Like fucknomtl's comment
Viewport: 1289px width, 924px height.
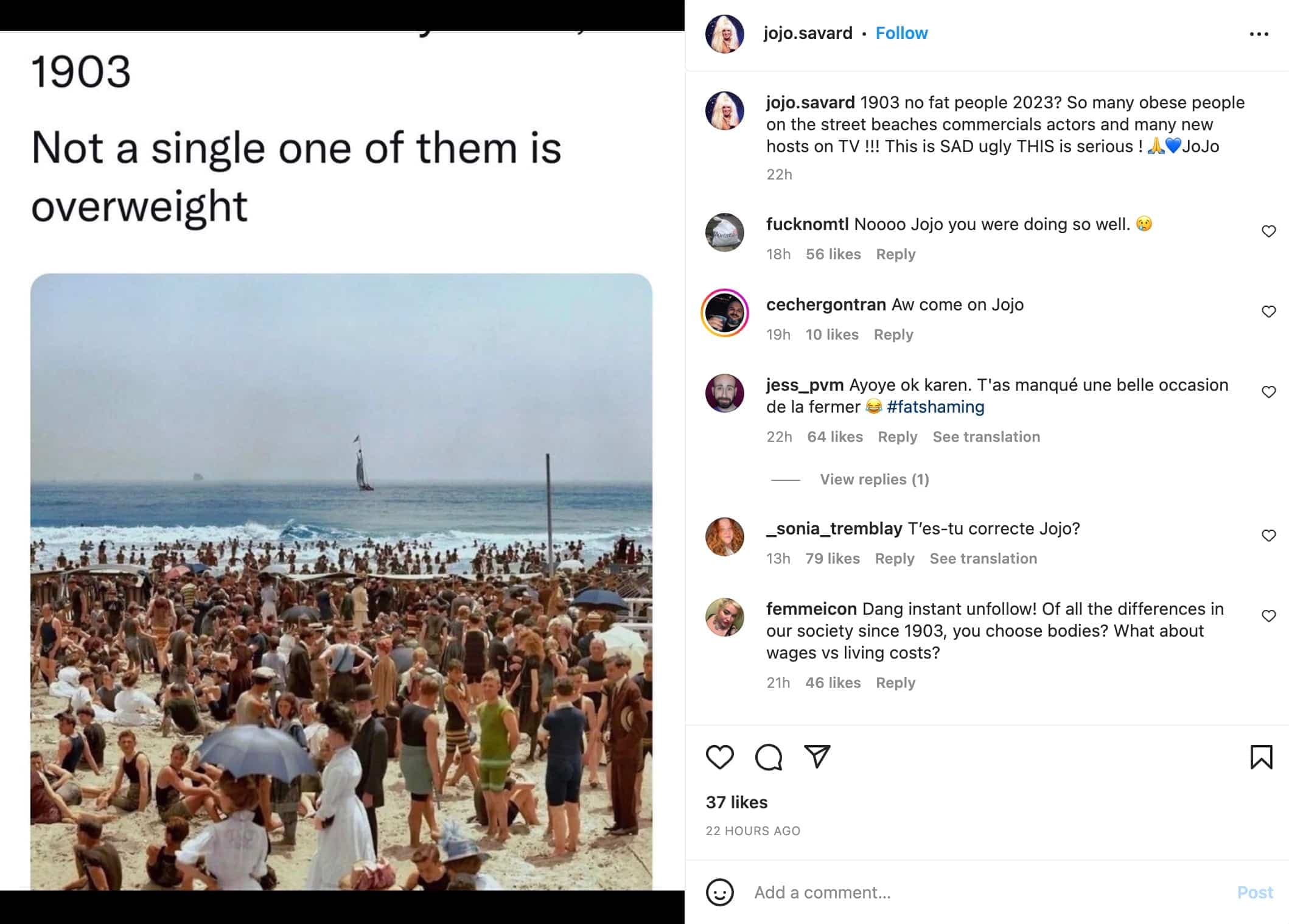tap(1268, 231)
